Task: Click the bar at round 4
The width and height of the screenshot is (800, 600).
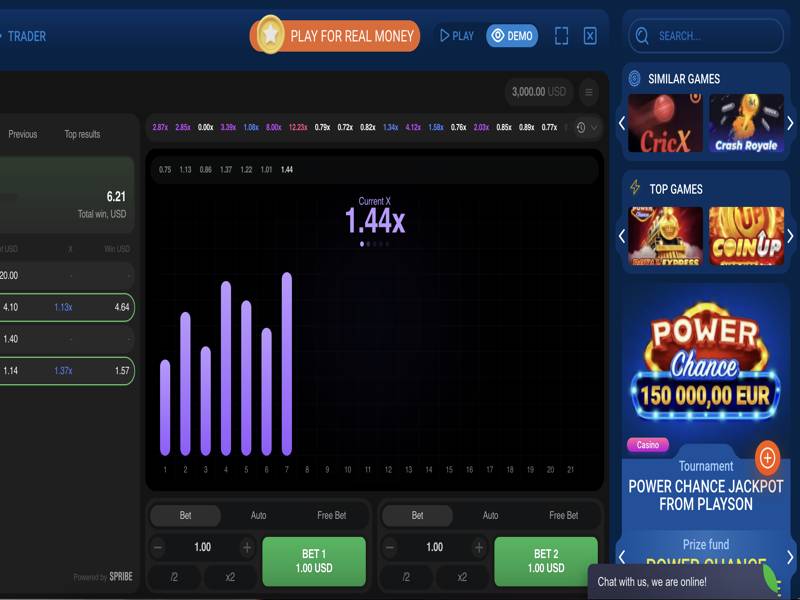Action: pyautogui.click(x=226, y=368)
